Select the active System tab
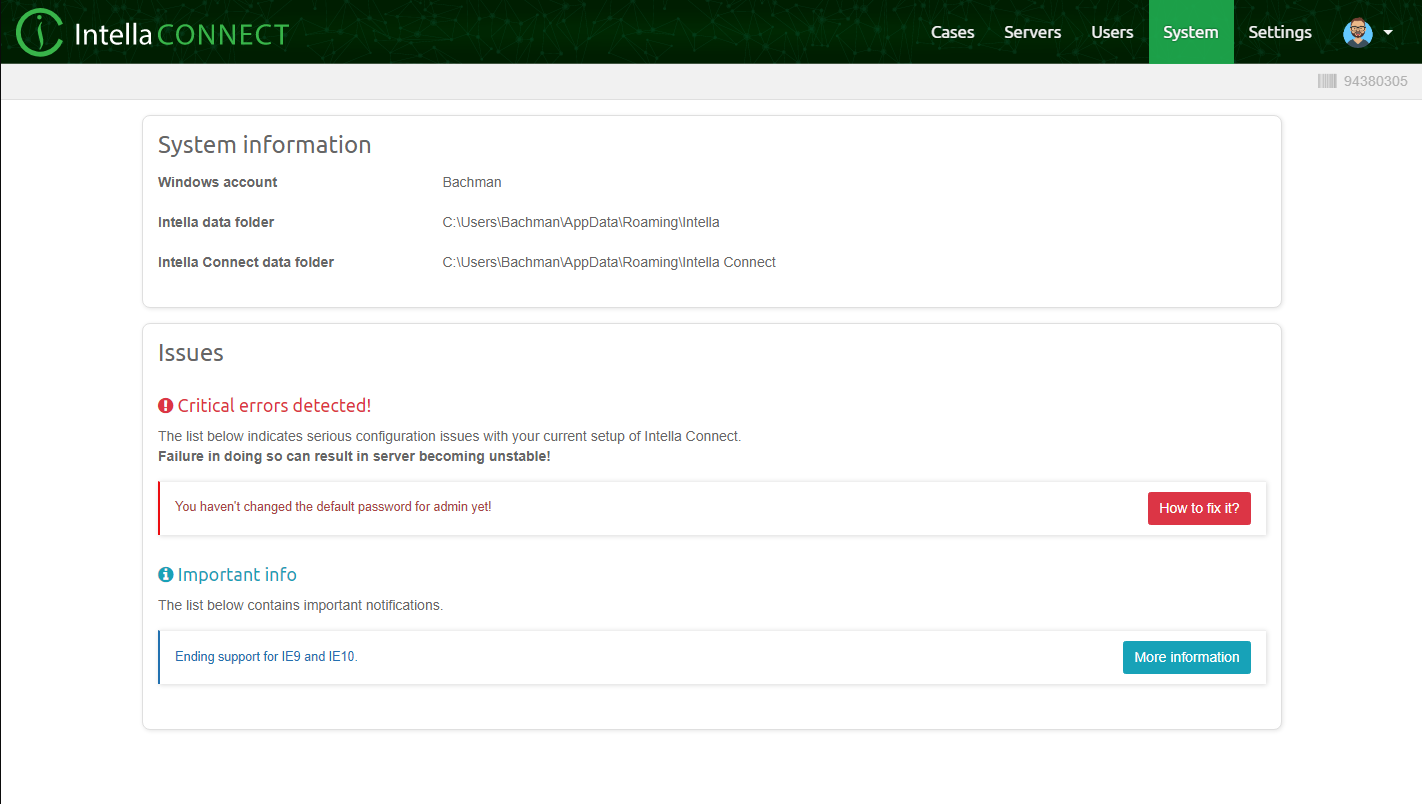This screenshot has width=1422, height=804. pyautogui.click(x=1190, y=32)
